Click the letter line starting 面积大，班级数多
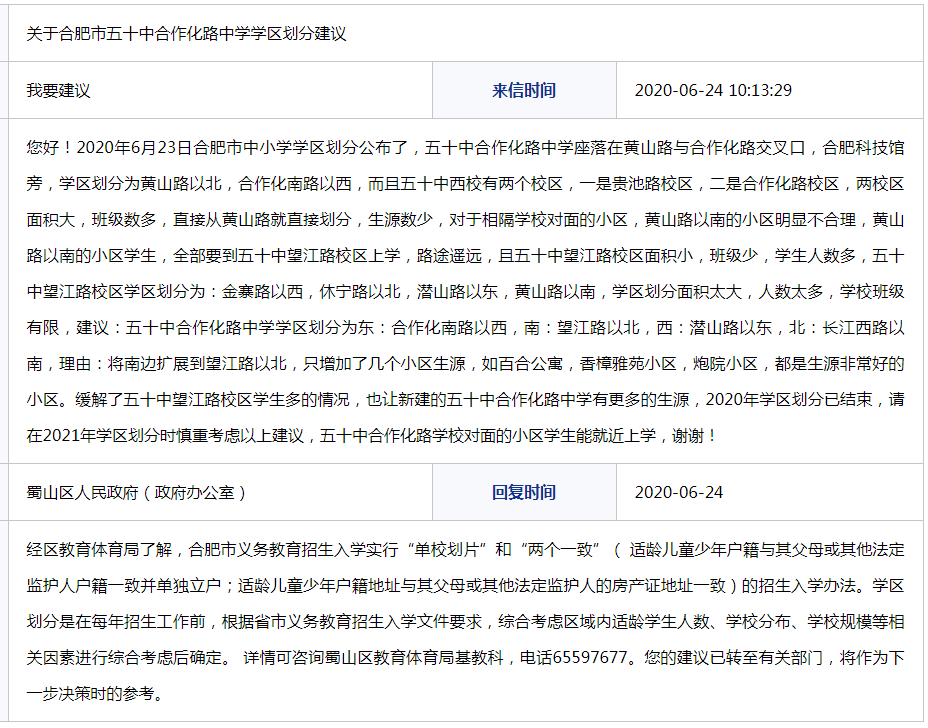 (x=465, y=220)
